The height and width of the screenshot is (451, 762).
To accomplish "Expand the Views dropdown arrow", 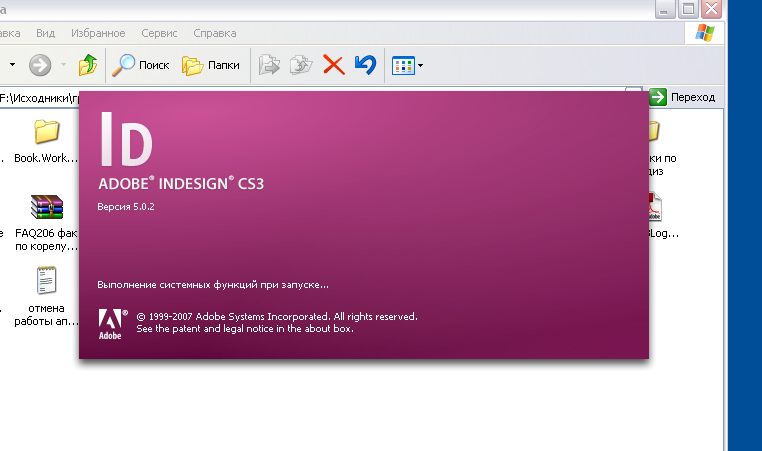I will pyautogui.click(x=420, y=65).
